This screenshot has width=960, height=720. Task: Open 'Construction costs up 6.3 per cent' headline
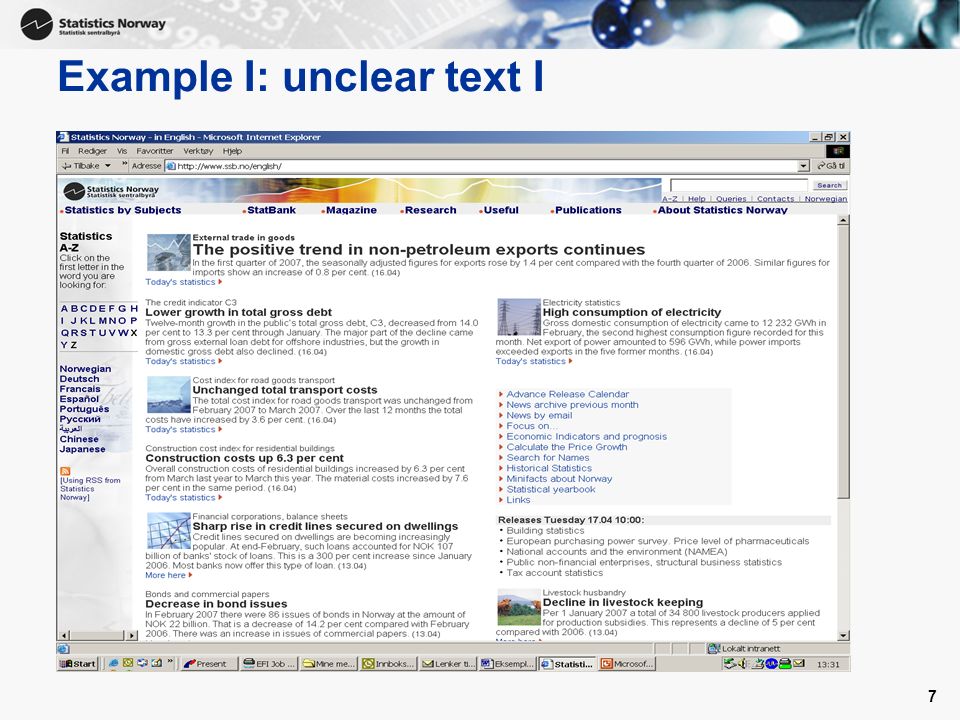click(244, 458)
